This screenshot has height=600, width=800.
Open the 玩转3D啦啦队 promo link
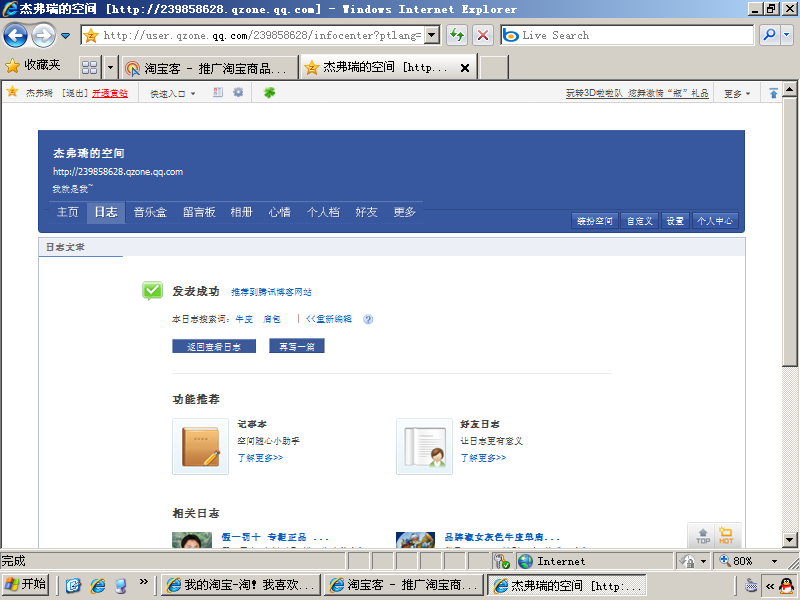pyautogui.click(x=637, y=93)
